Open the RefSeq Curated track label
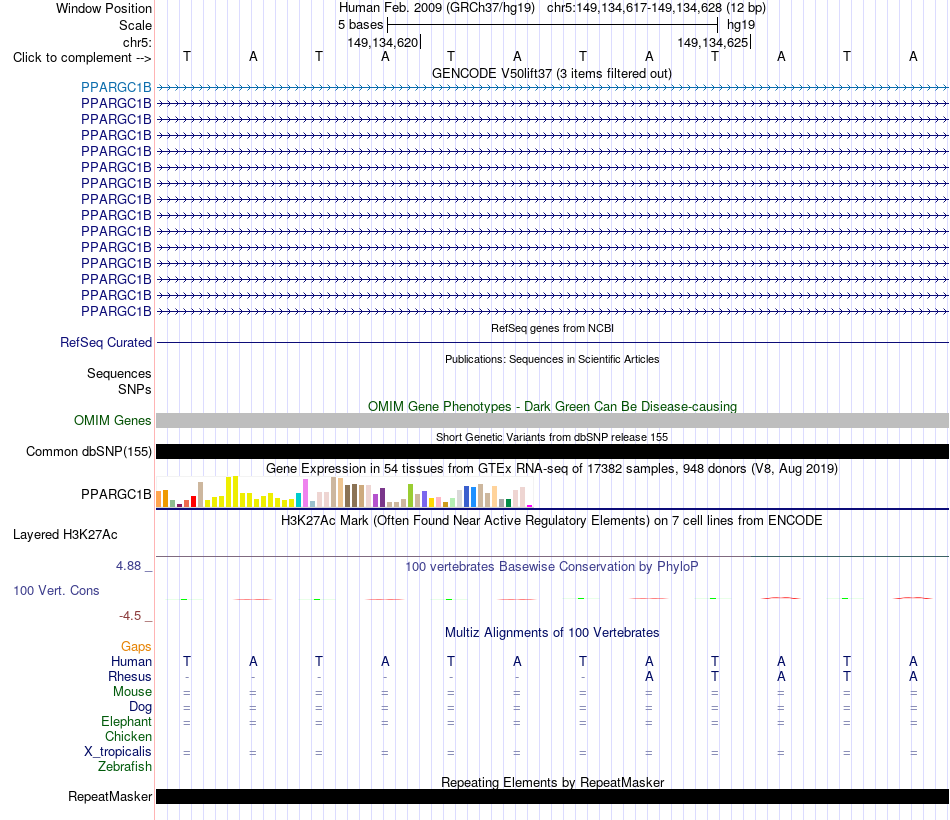Viewport: 950px width, 820px height. click(x=106, y=342)
